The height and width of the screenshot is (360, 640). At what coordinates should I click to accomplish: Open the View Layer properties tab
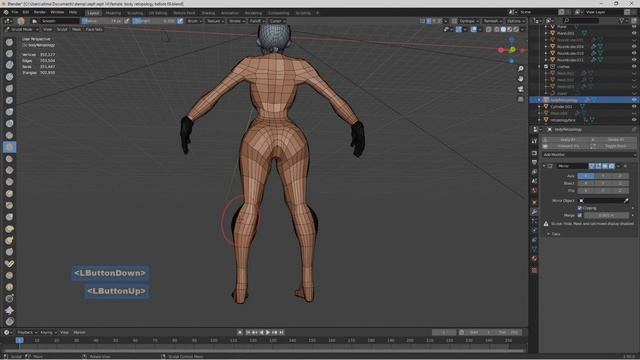click(x=534, y=172)
